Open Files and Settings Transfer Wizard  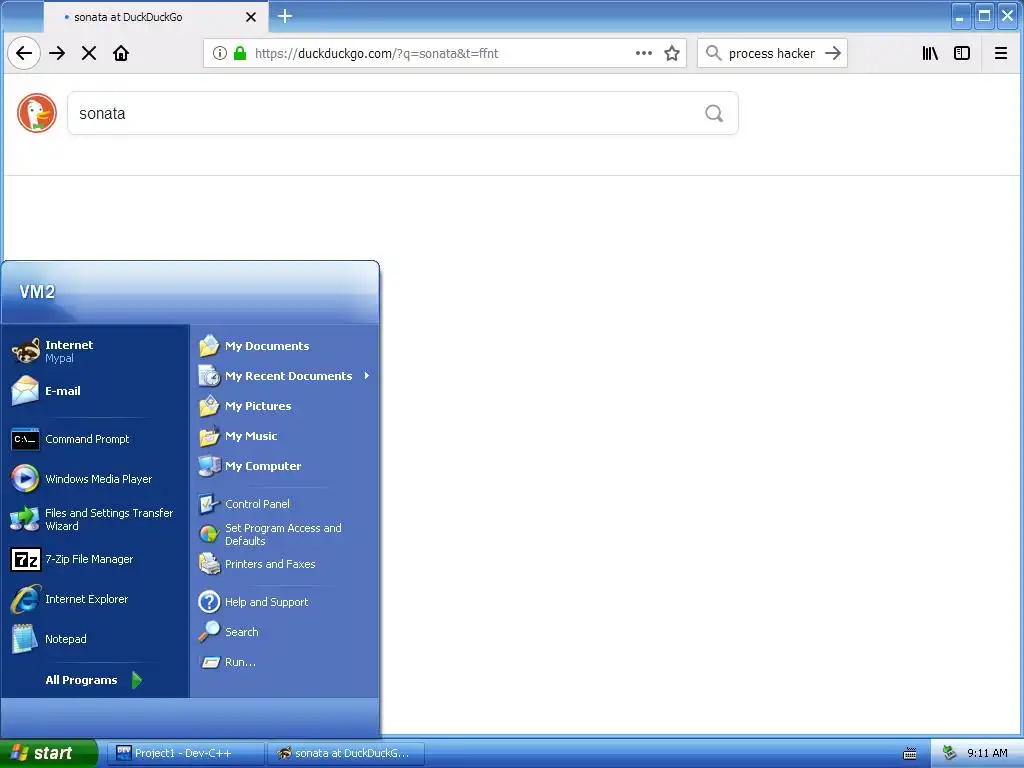click(x=95, y=519)
